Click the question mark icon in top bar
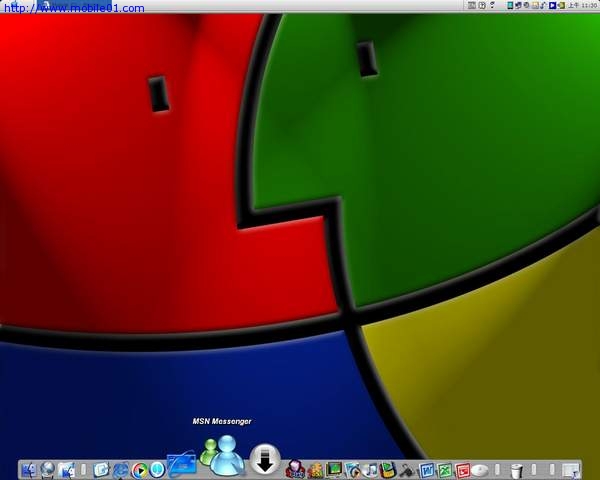Viewport: 600px width, 480px height. [x=492, y=5]
